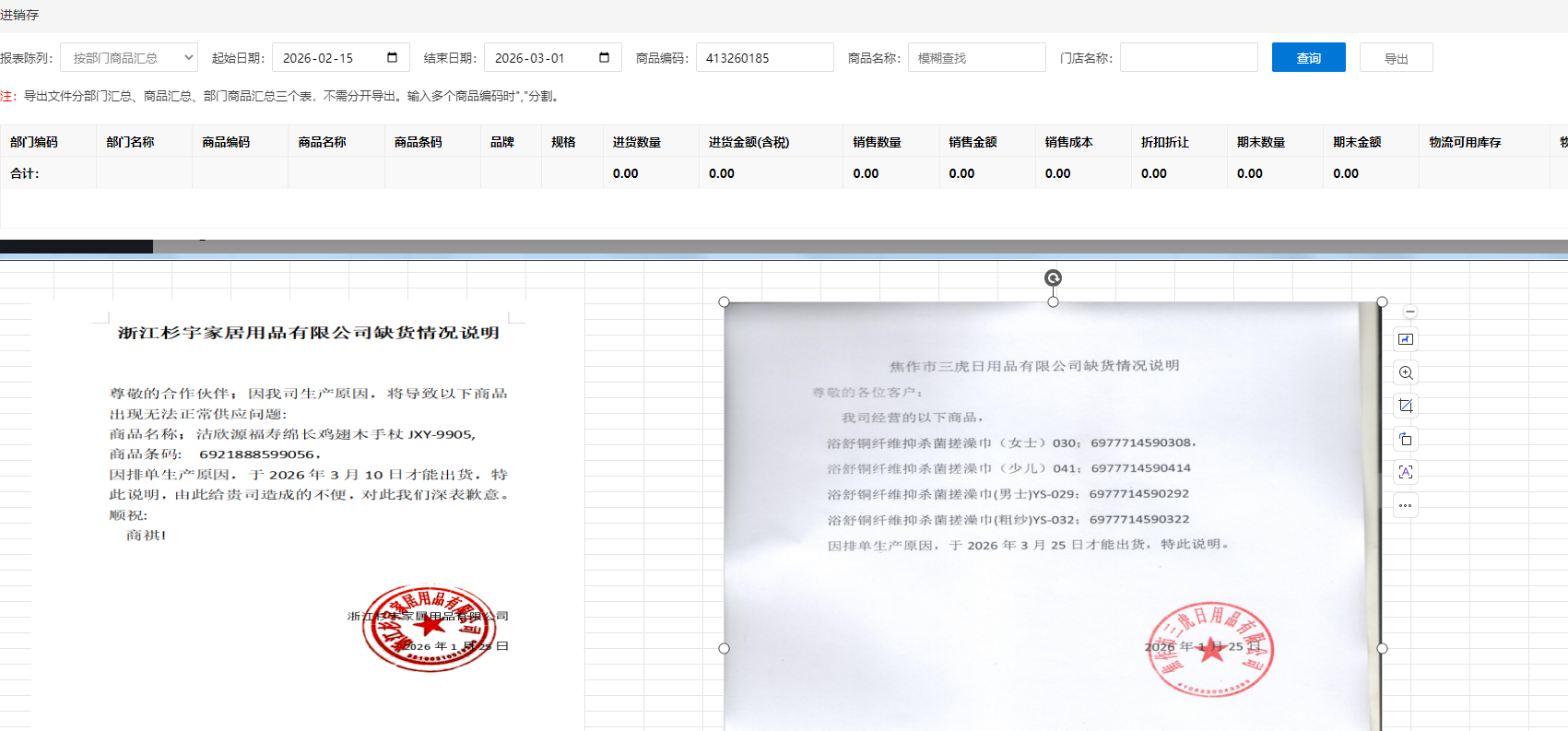Viewport: 1568px width, 731px height.
Task: Focus the 商品名称 fuzzy search field
Action: pos(976,57)
